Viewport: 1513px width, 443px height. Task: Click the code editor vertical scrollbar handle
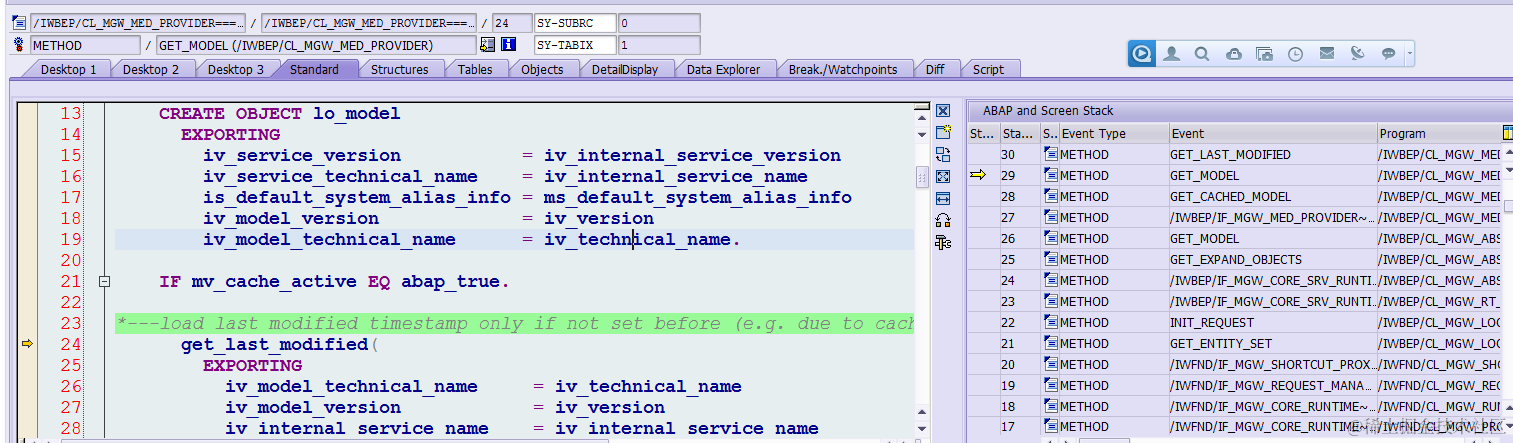tap(922, 177)
